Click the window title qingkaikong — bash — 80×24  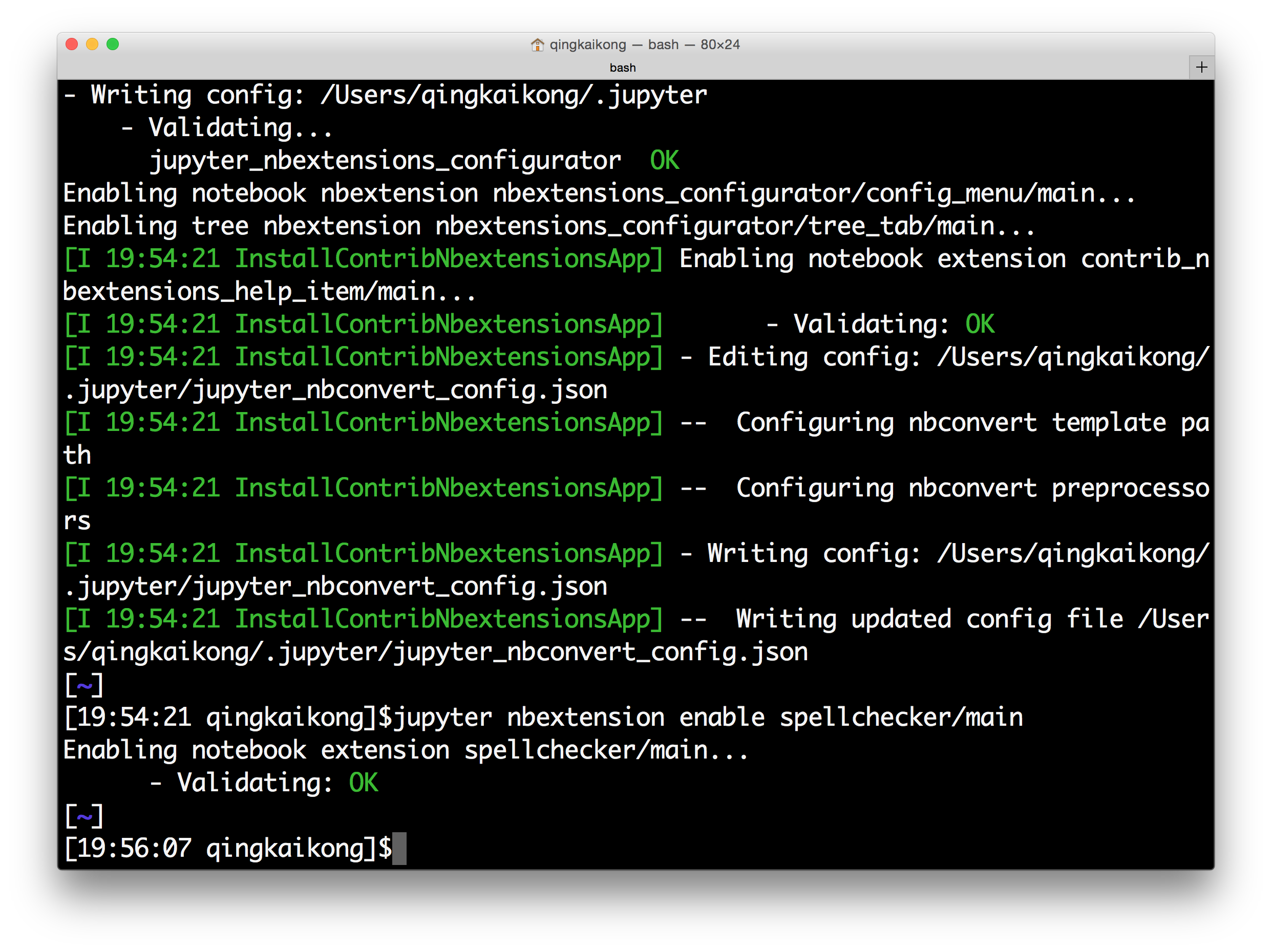click(644, 45)
